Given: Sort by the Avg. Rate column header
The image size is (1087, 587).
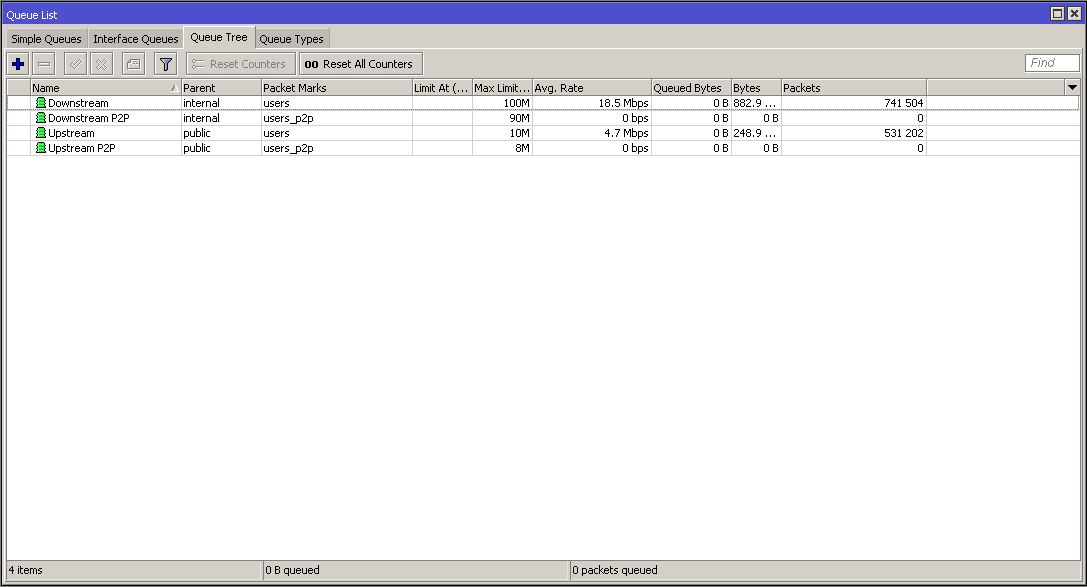Looking at the screenshot, I should (x=591, y=88).
